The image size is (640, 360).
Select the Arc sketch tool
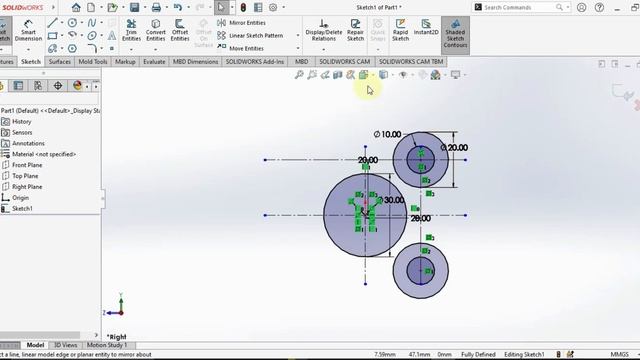pyautogui.click(x=72, y=35)
